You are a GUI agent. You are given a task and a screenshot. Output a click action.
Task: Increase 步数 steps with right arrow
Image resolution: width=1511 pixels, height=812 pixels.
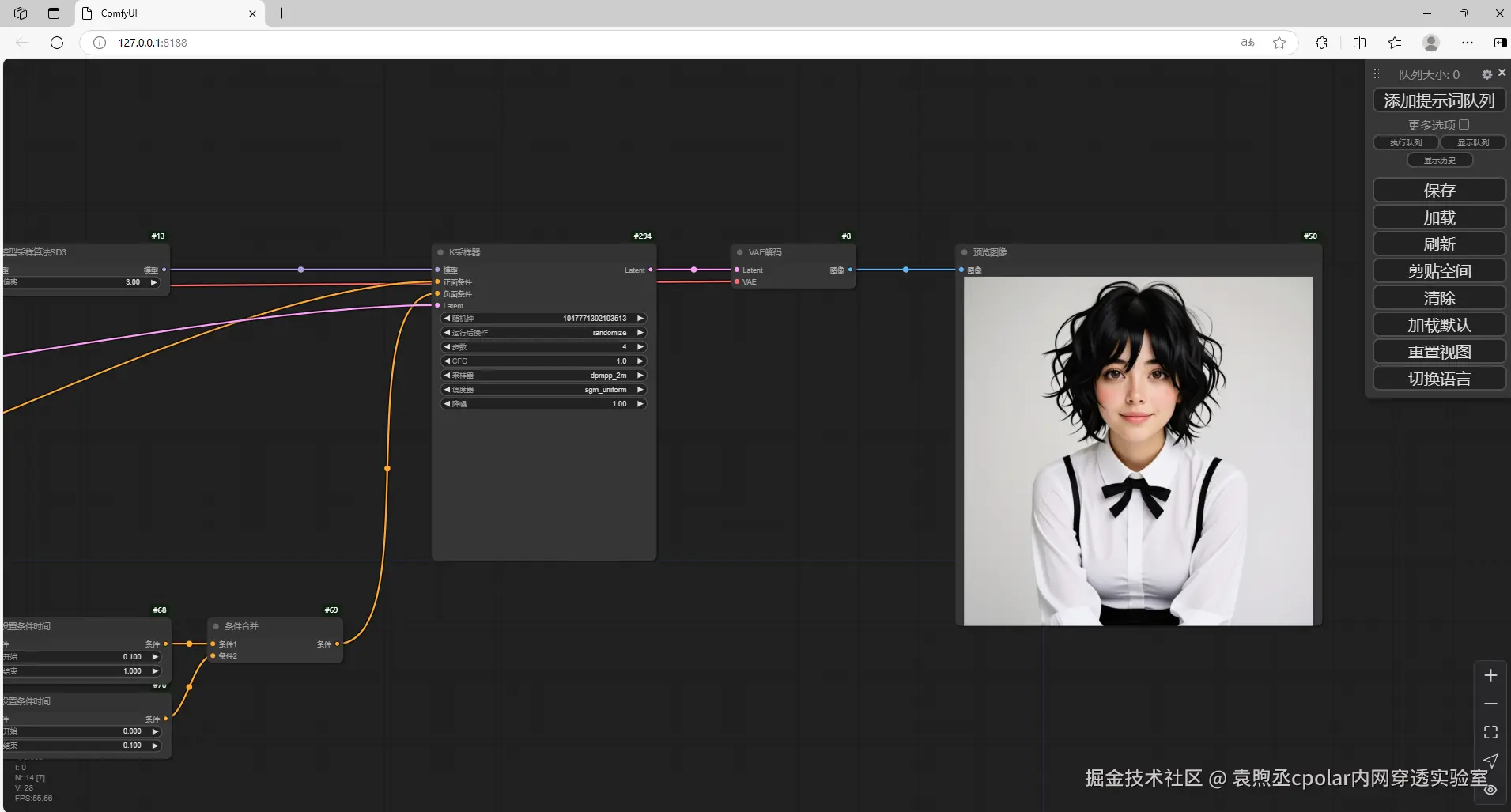(640, 347)
